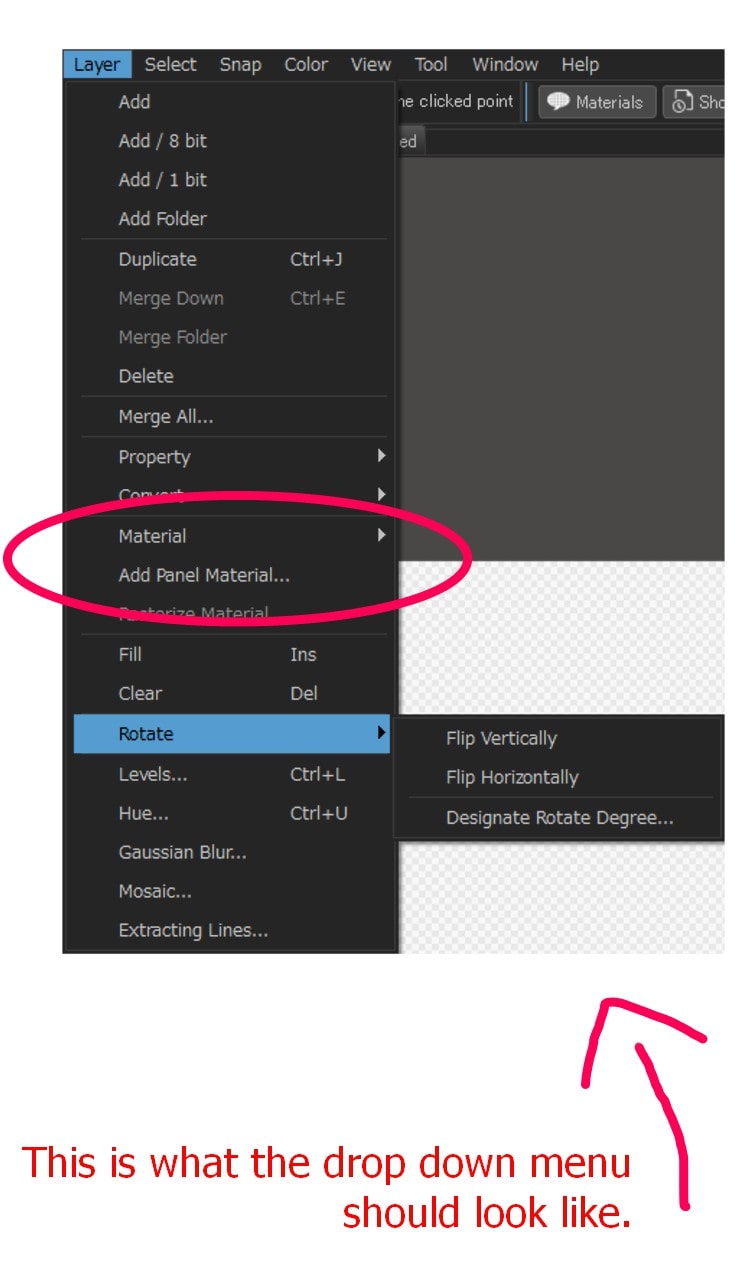Expand the Material submenu arrow
Viewport: 750px width, 1270px height.
[381, 535]
